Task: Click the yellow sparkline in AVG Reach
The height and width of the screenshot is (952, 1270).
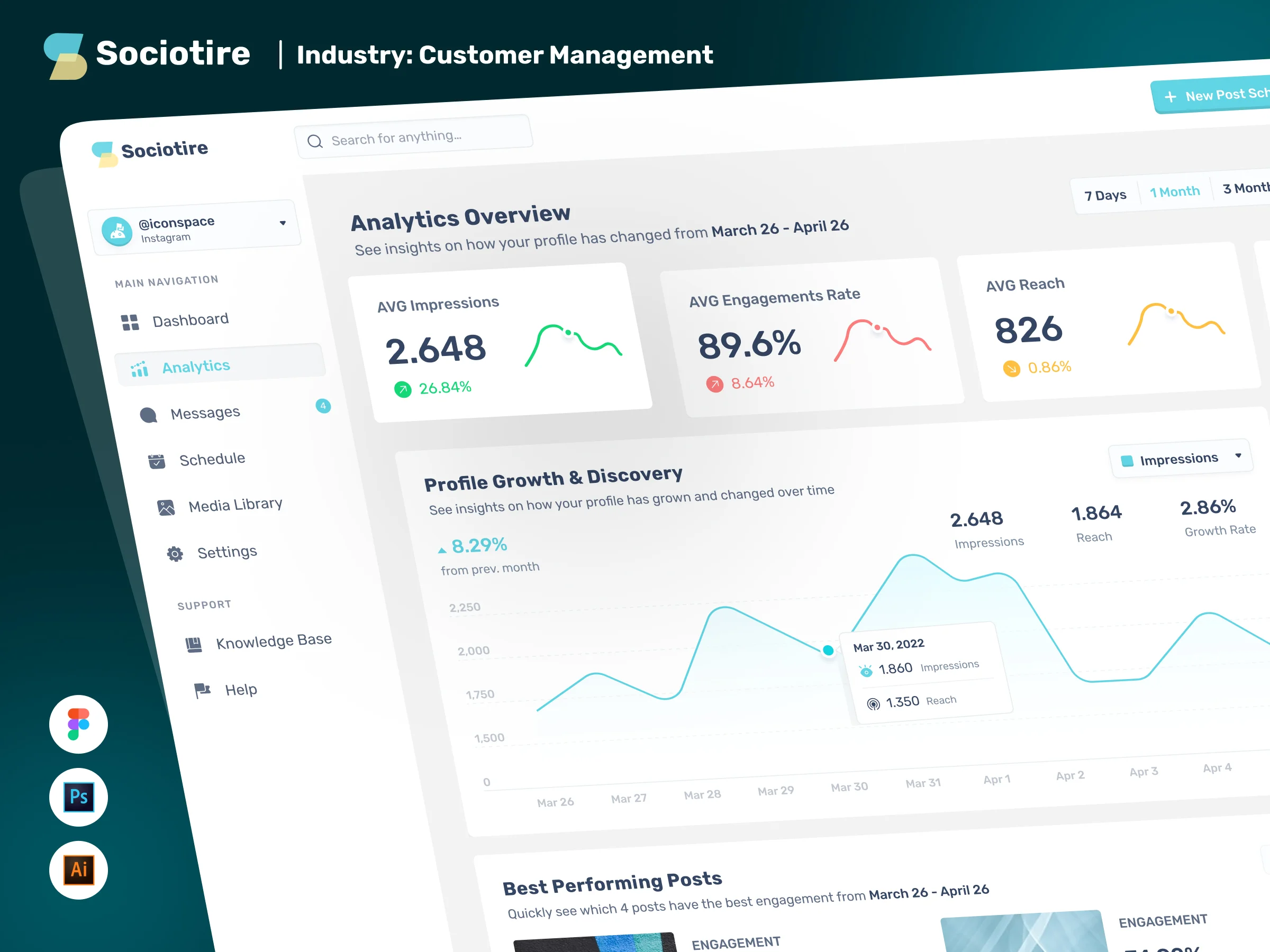Action: (1176, 324)
